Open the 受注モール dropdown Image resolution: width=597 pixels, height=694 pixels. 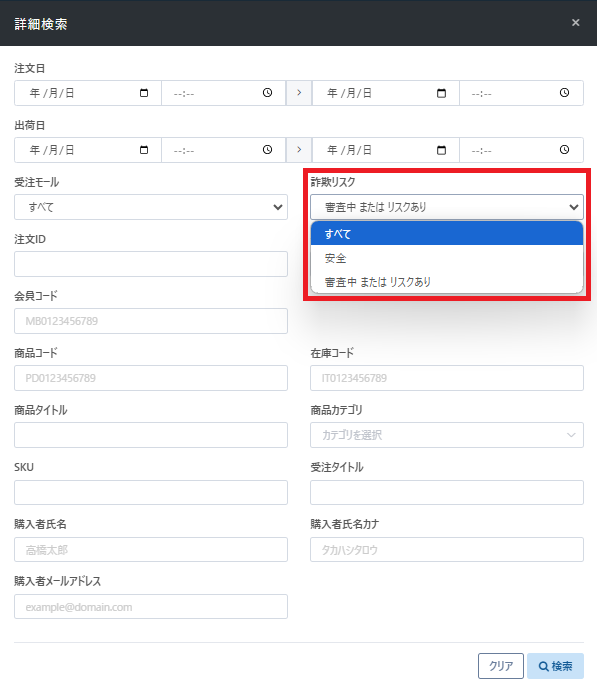[x=151, y=207]
